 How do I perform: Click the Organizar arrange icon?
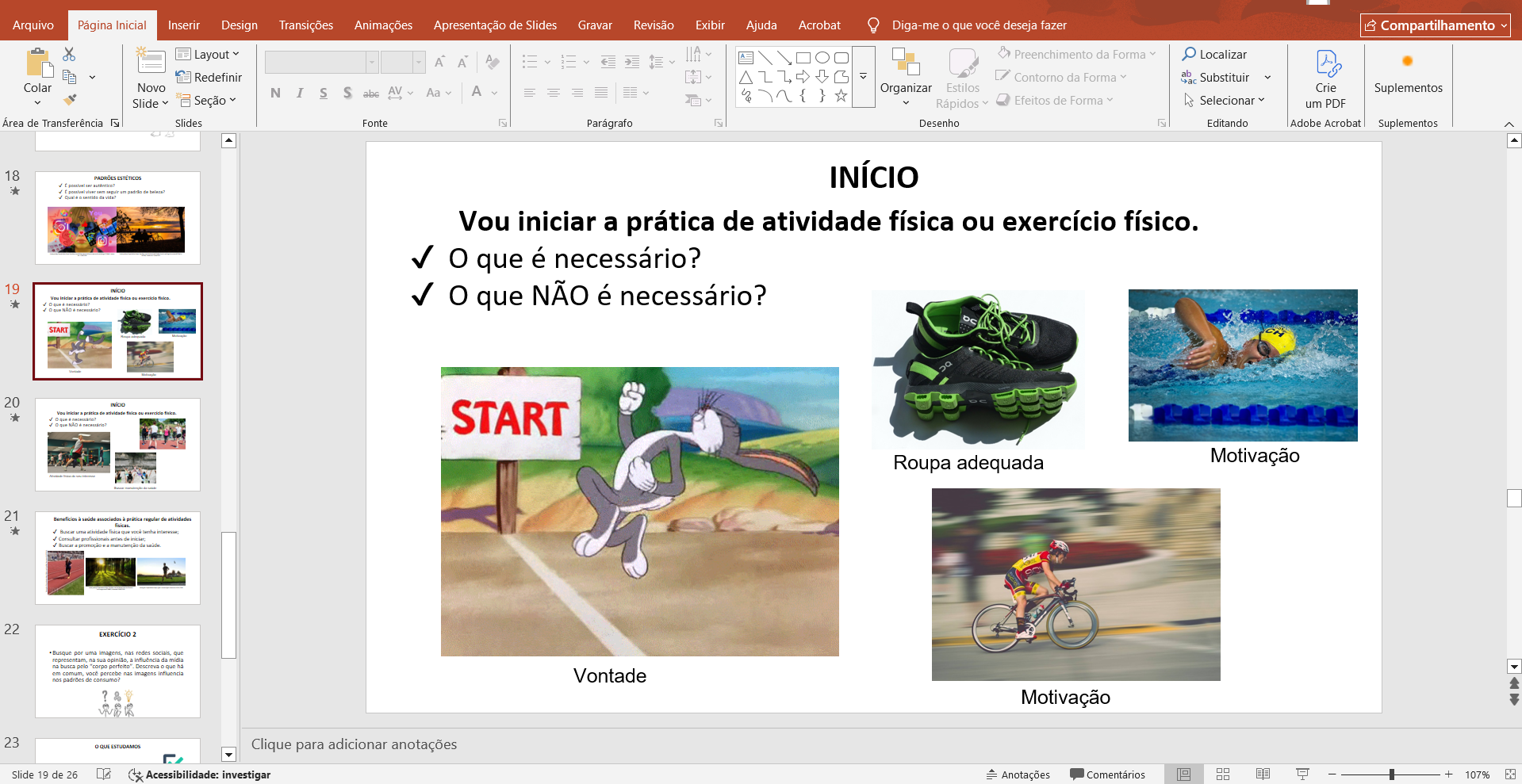pos(905,62)
